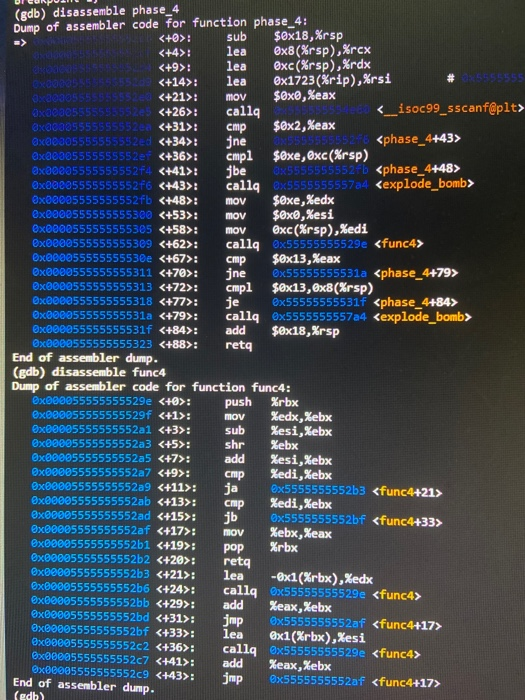Select the '0x8(%rsp),%rcx' operand text
This screenshot has width=525, height=700.
click(x=322, y=50)
